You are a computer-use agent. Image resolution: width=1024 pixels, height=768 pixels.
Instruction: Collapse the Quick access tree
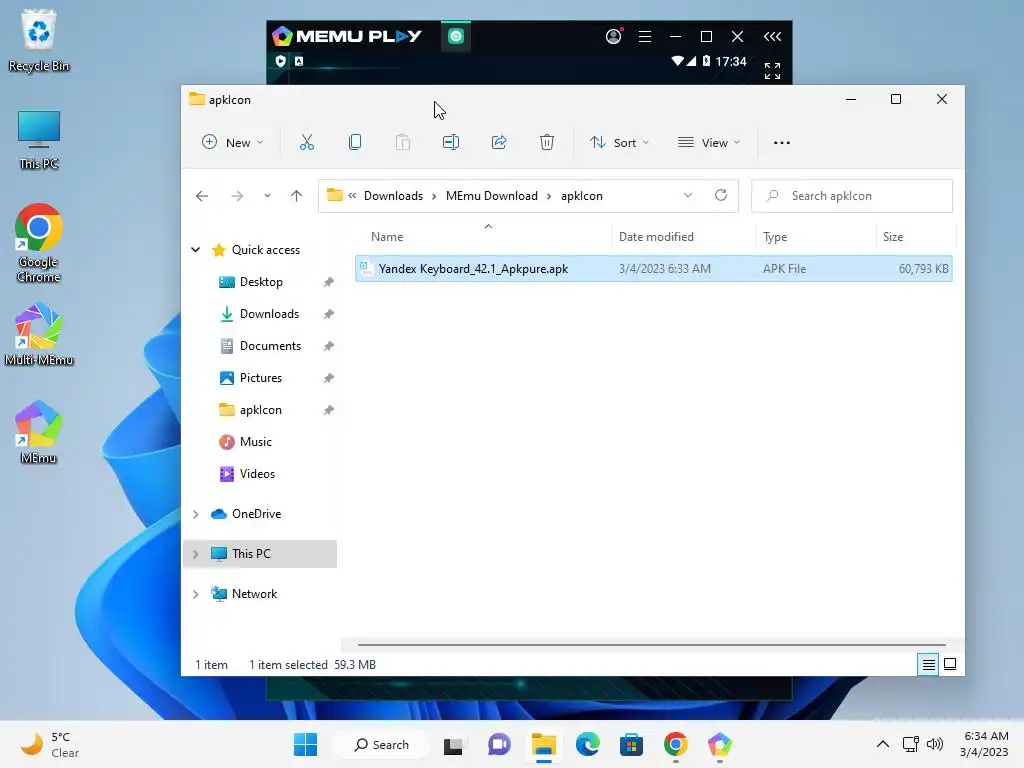[195, 249]
